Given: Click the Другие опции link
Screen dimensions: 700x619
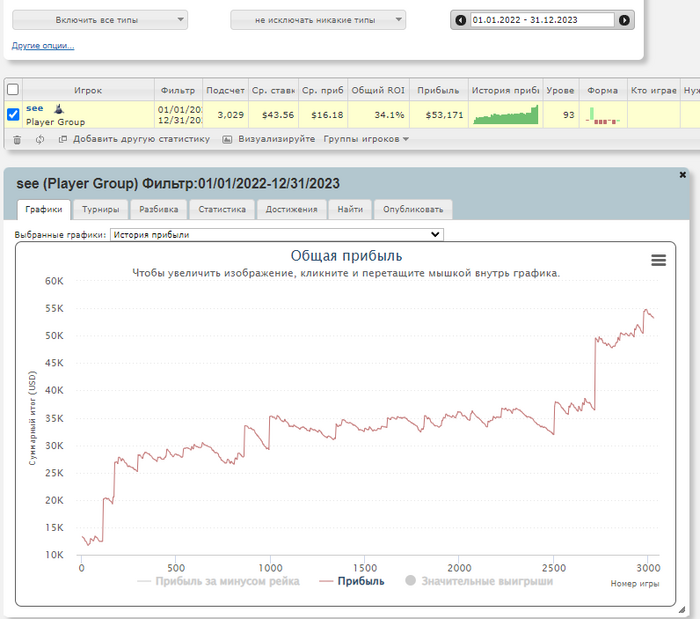Looking at the screenshot, I should [x=43, y=46].
